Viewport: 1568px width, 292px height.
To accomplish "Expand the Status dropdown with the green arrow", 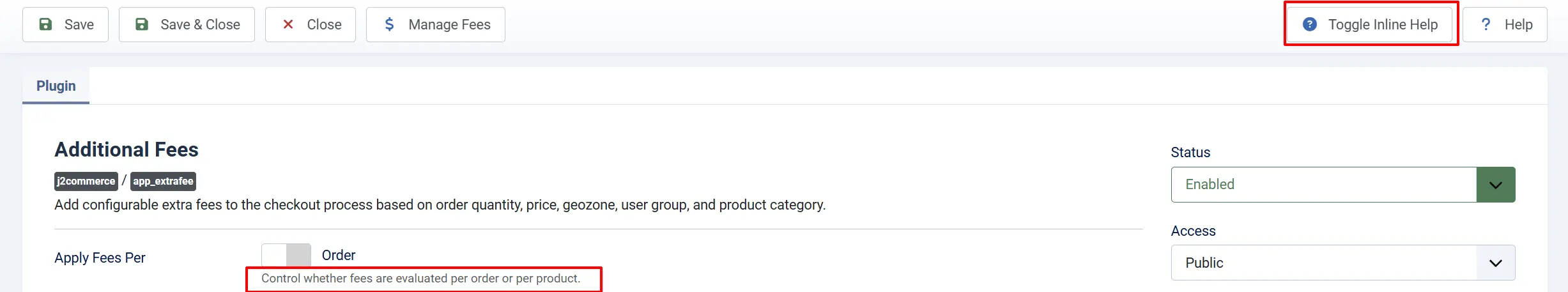I will 1496,185.
